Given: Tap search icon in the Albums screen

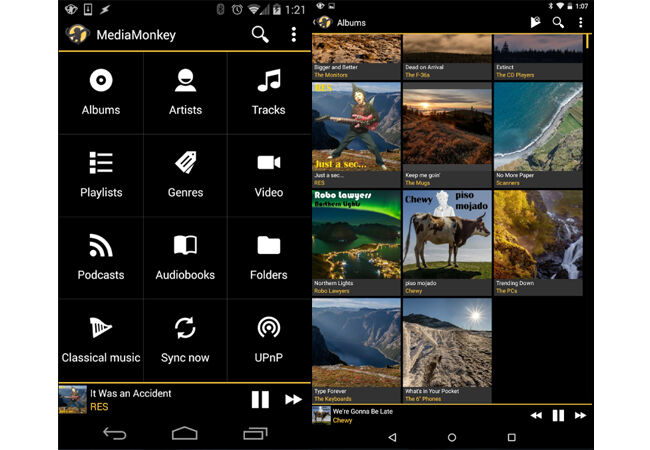Looking at the screenshot, I should pos(558,22).
